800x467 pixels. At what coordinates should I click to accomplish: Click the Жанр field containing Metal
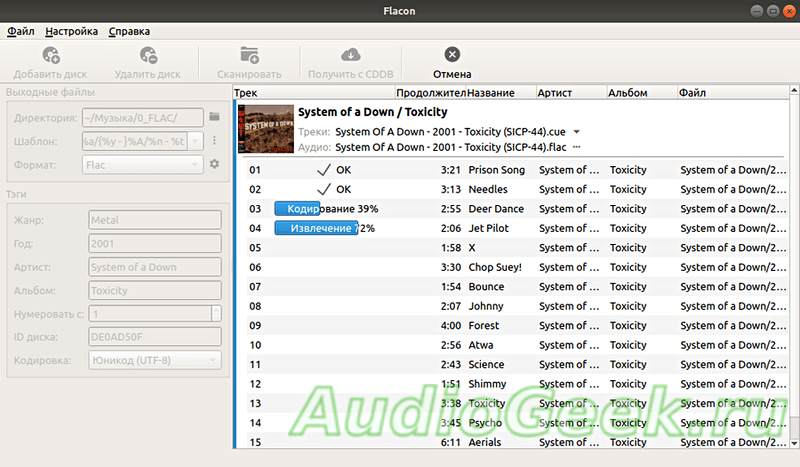pos(155,220)
